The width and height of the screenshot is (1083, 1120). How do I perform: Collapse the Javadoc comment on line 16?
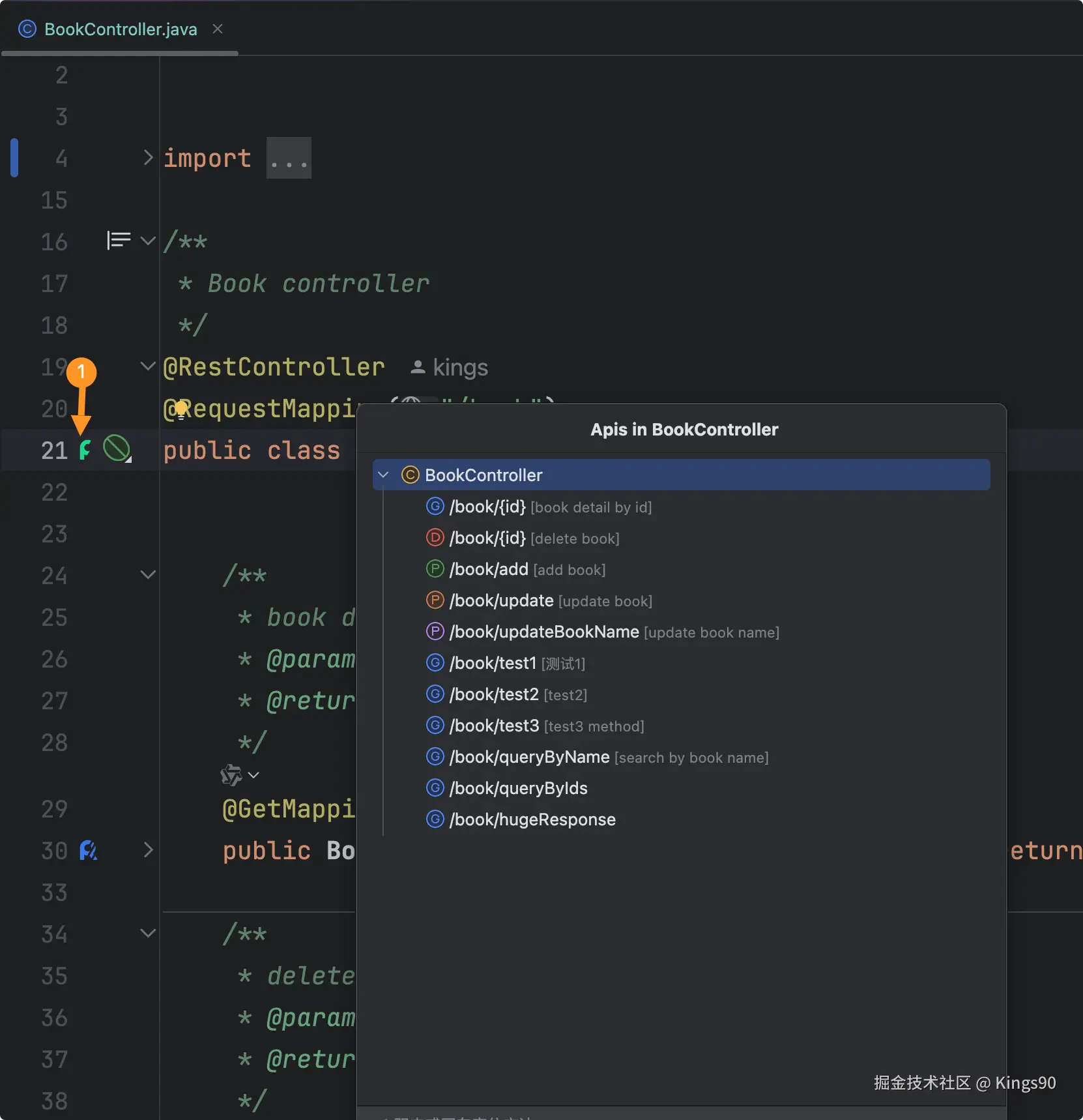(149, 241)
